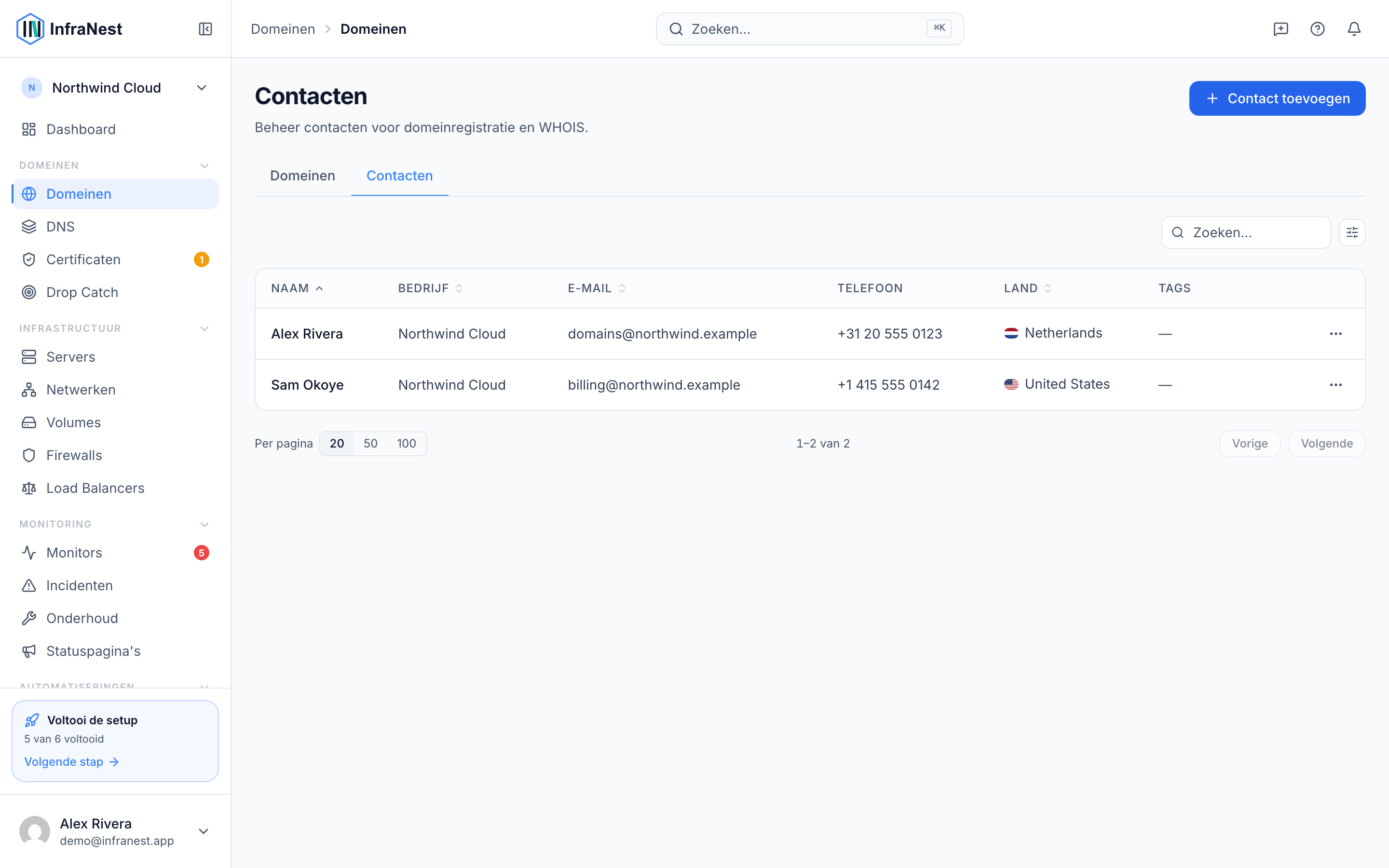Click the Monitors activity icon
The width and height of the screenshot is (1389, 868).
[x=29, y=553]
